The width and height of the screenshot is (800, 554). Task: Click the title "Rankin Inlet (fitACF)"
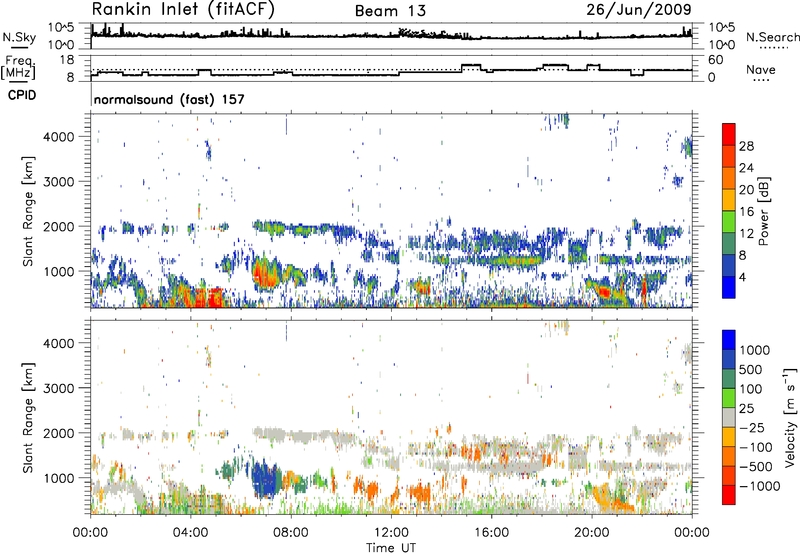tap(183, 9)
